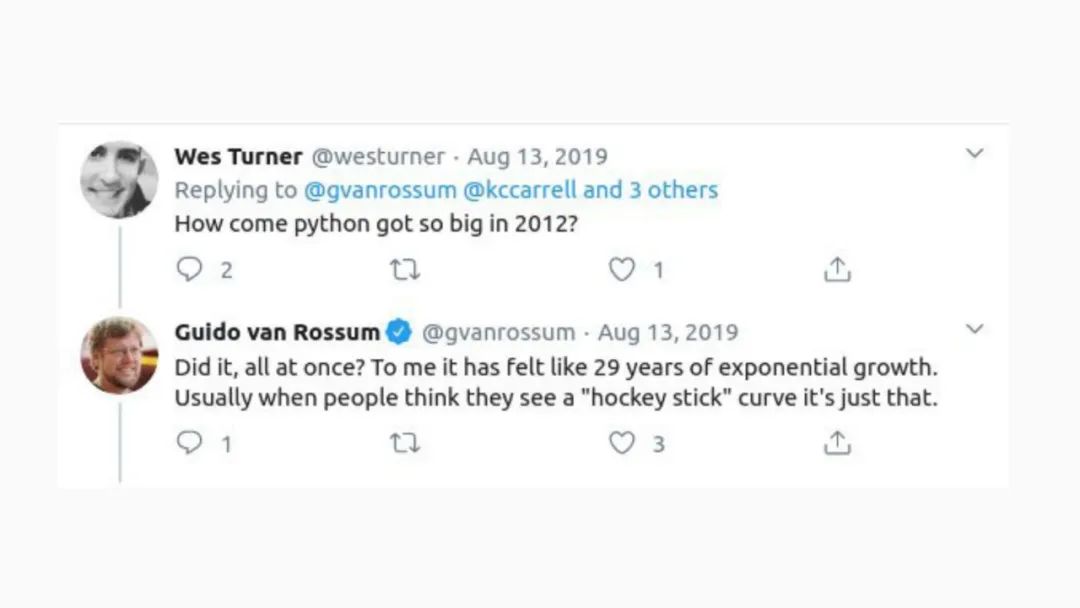The height and width of the screenshot is (608, 1080).
Task: Click Guido van Rossum's profile avatar
Action: 119,355
